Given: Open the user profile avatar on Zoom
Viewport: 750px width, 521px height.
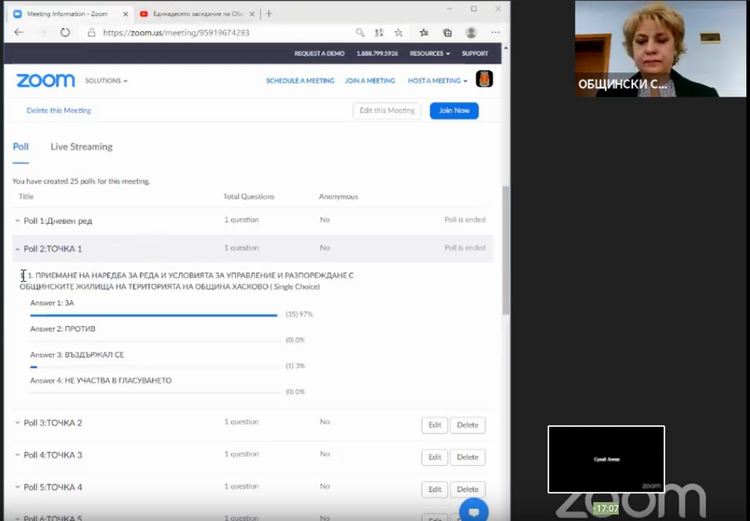Looking at the screenshot, I should click(x=484, y=80).
